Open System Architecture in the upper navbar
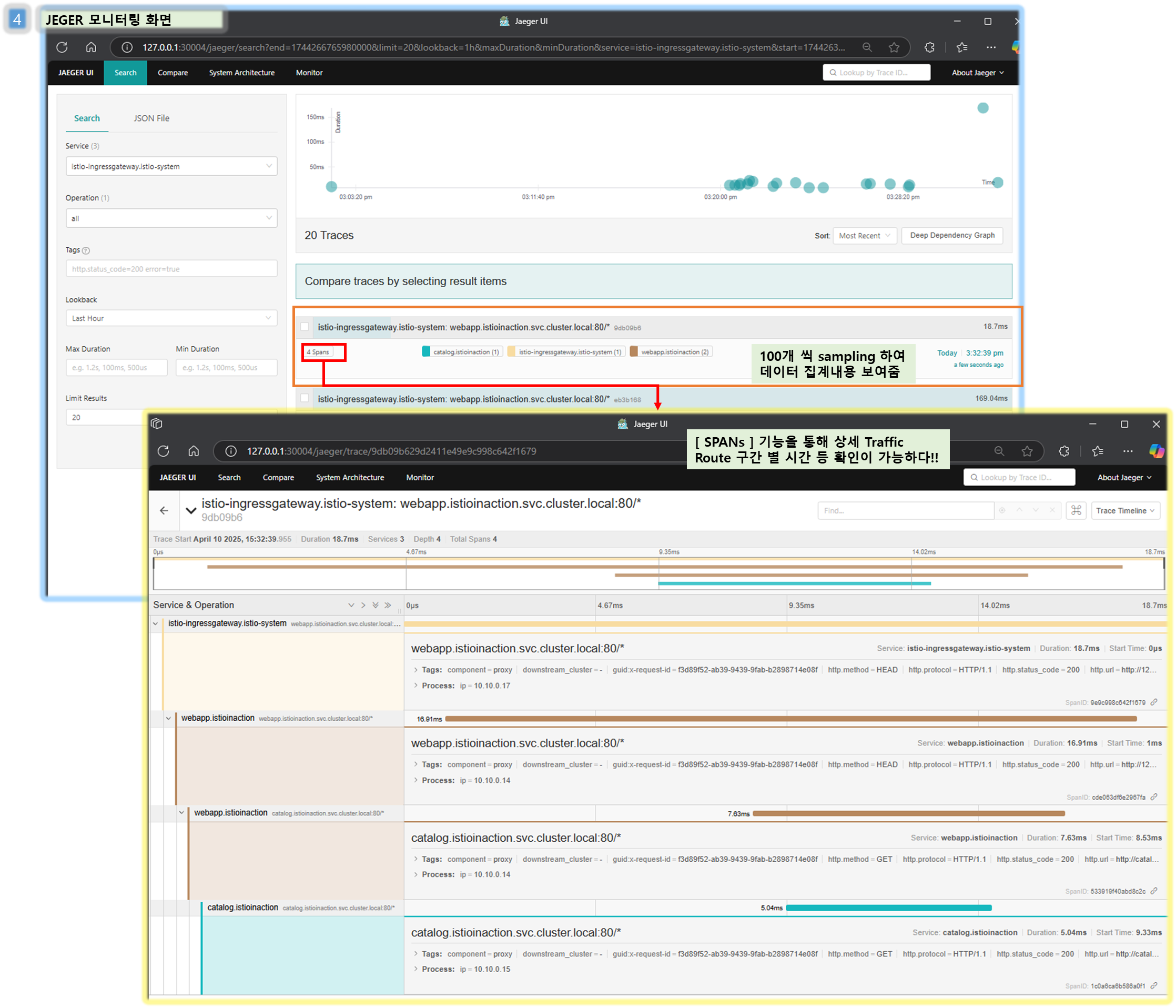Viewport: 1176px width, 1008px height. click(241, 73)
